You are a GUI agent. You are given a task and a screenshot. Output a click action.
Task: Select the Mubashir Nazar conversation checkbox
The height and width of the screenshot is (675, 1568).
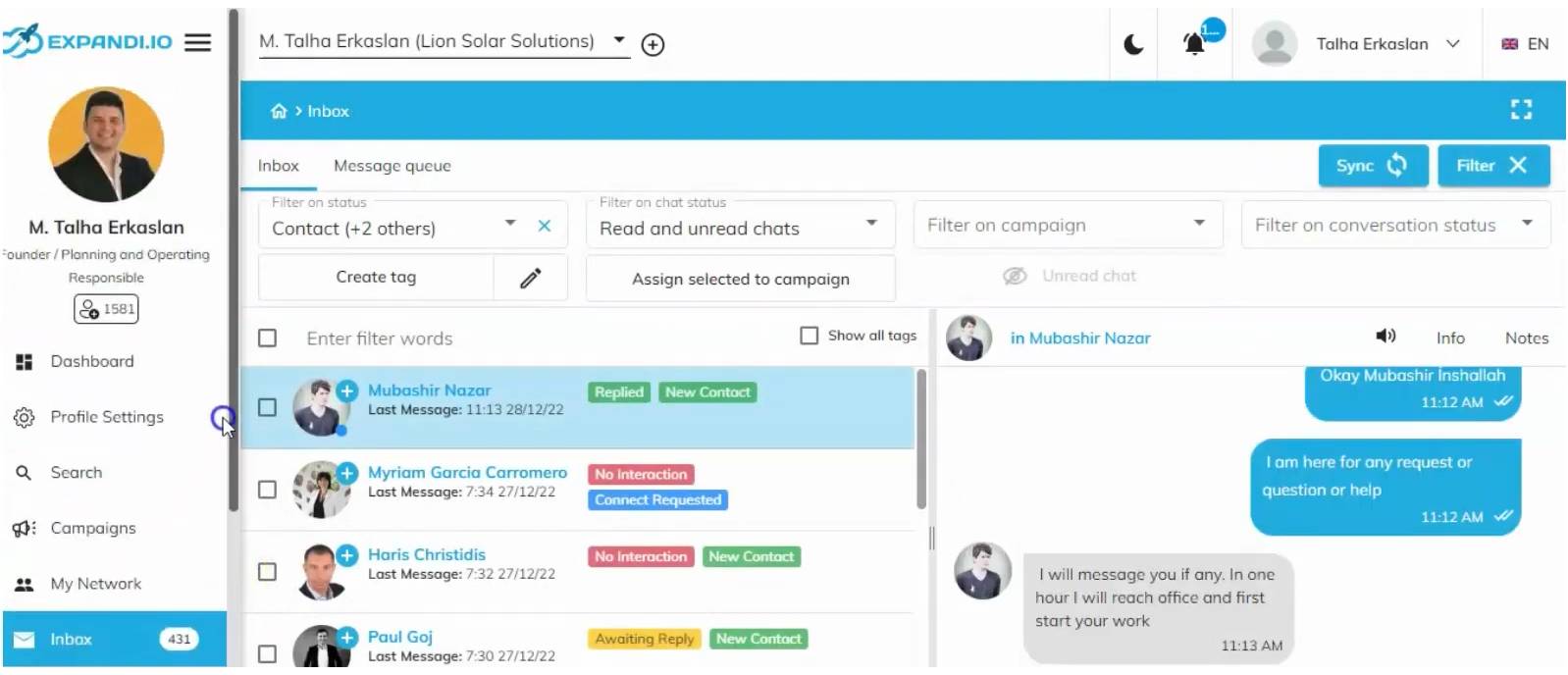pyautogui.click(x=267, y=405)
